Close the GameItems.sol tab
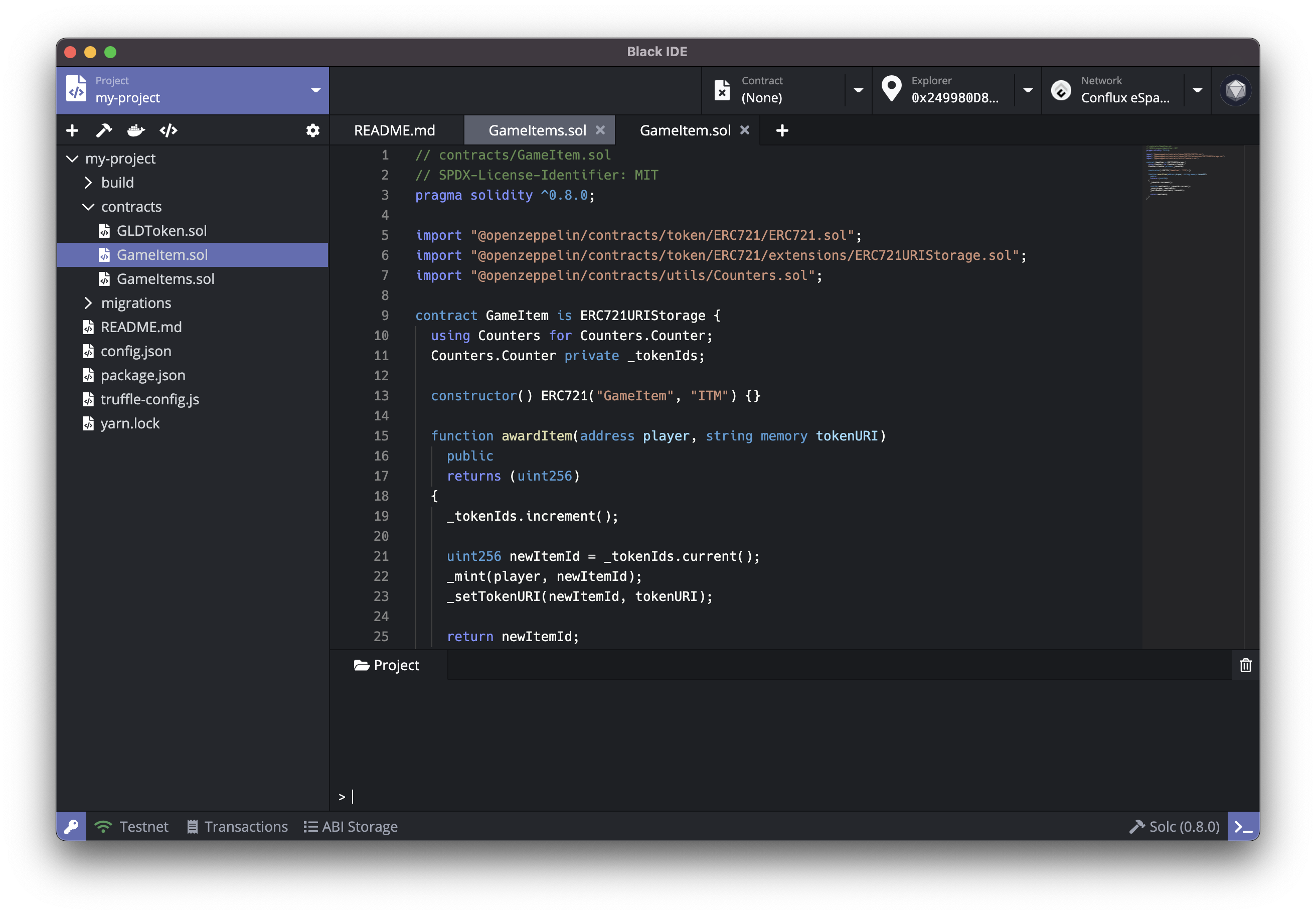This screenshot has width=1316, height=915. point(600,130)
